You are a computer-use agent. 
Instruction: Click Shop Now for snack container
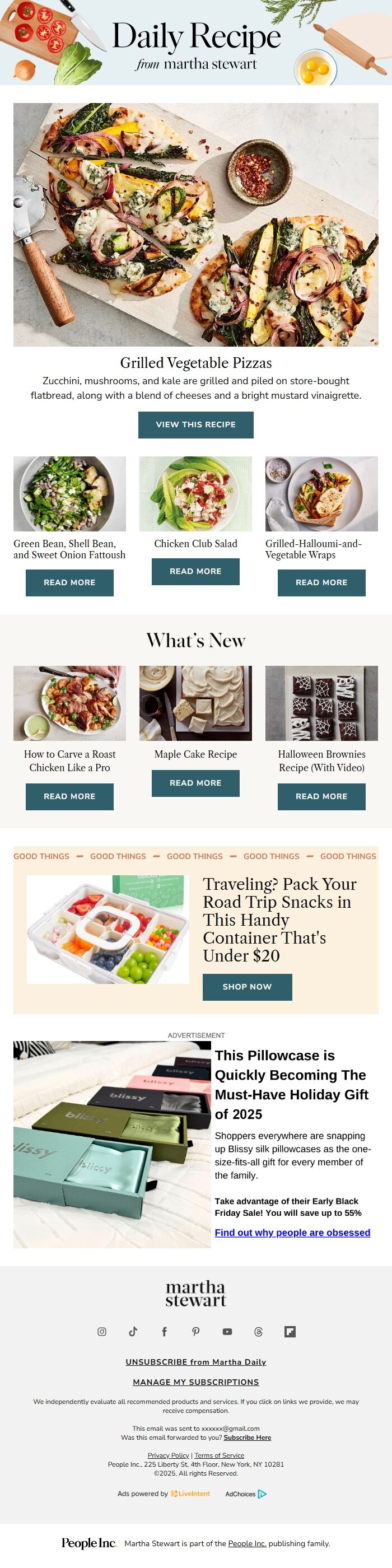tap(247, 986)
